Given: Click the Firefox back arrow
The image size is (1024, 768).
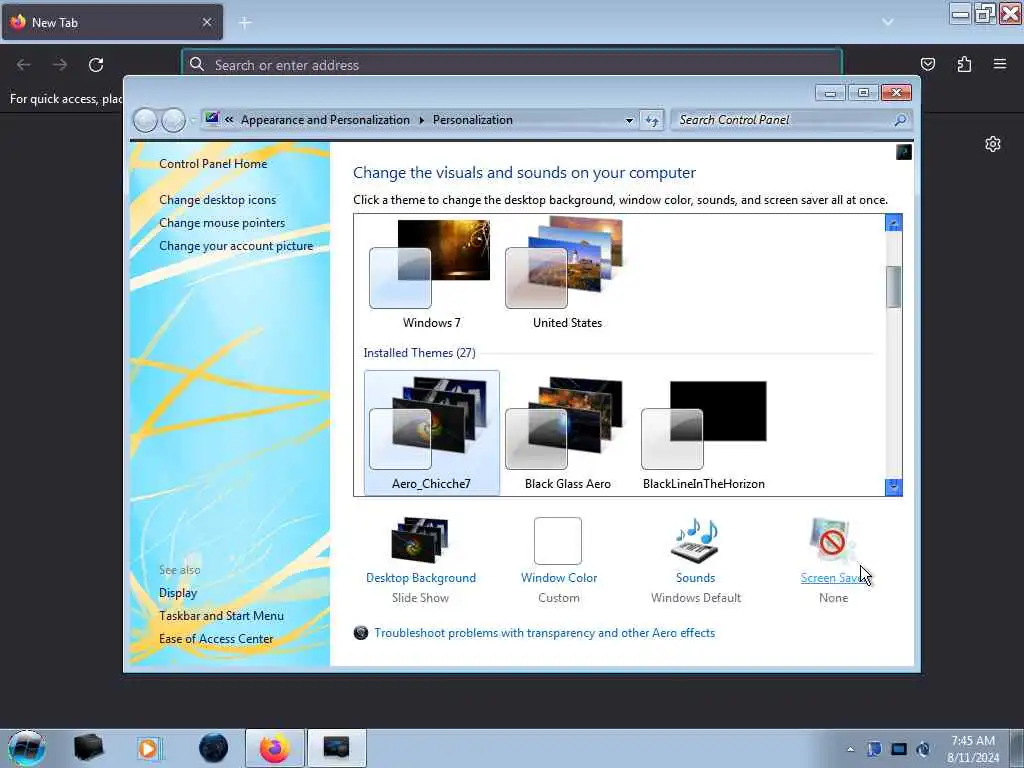Looking at the screenshot, I should (x=24, y=65).
